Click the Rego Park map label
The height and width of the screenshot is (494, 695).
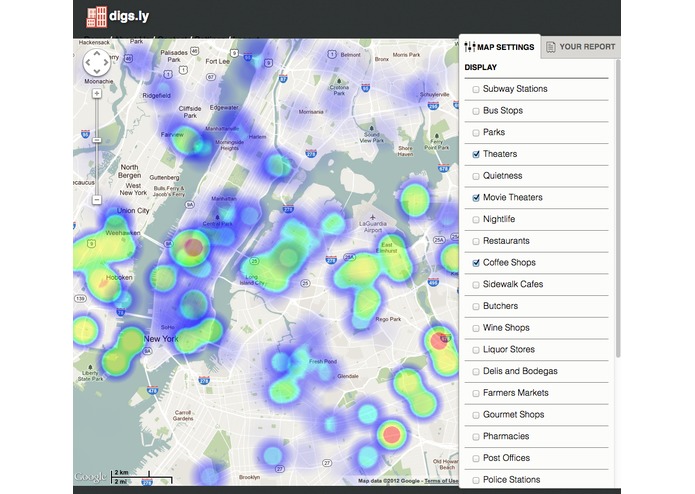[x=388, y=319]
